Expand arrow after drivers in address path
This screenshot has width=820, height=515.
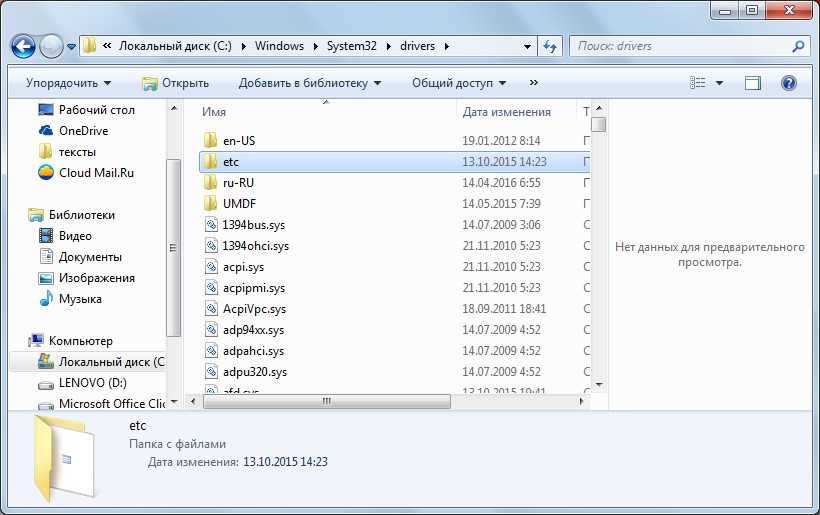tap(447, 47)
